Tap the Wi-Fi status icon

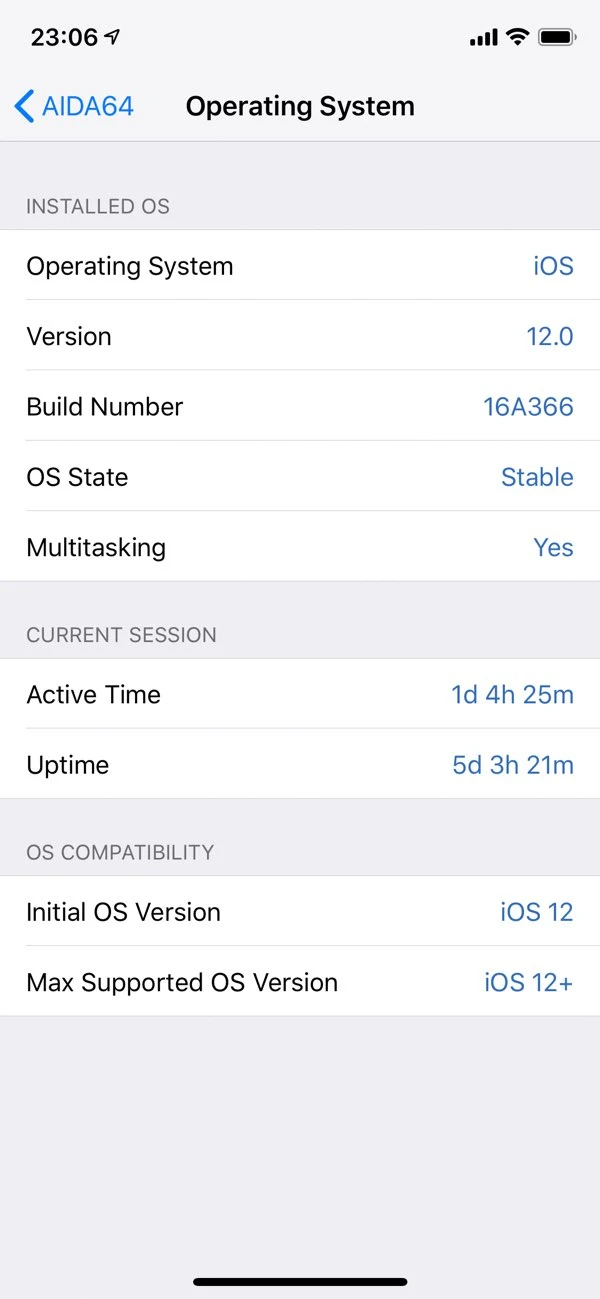pos(517,38)
